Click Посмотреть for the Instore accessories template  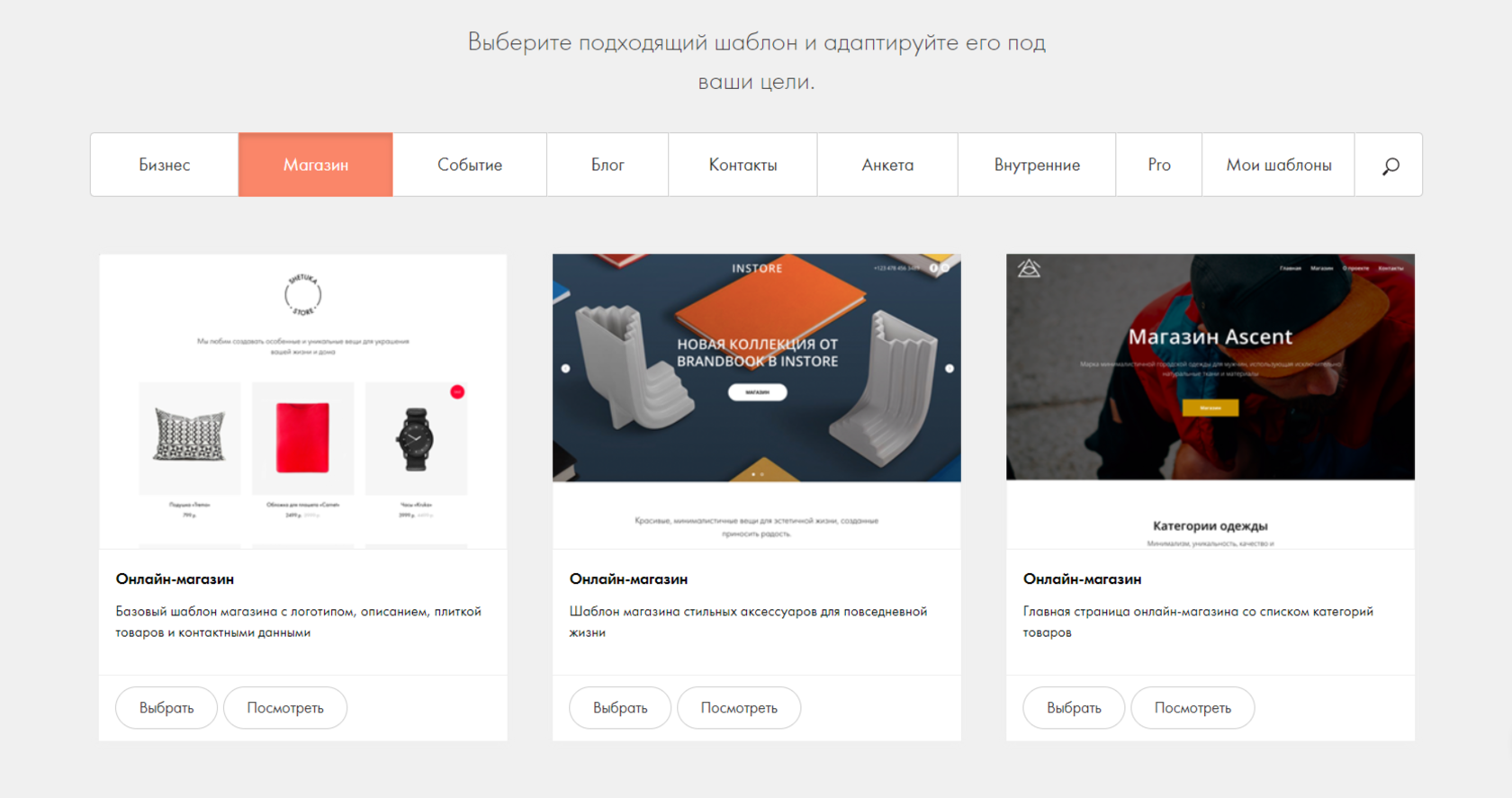pyautogui.click(x=739, y=708)
